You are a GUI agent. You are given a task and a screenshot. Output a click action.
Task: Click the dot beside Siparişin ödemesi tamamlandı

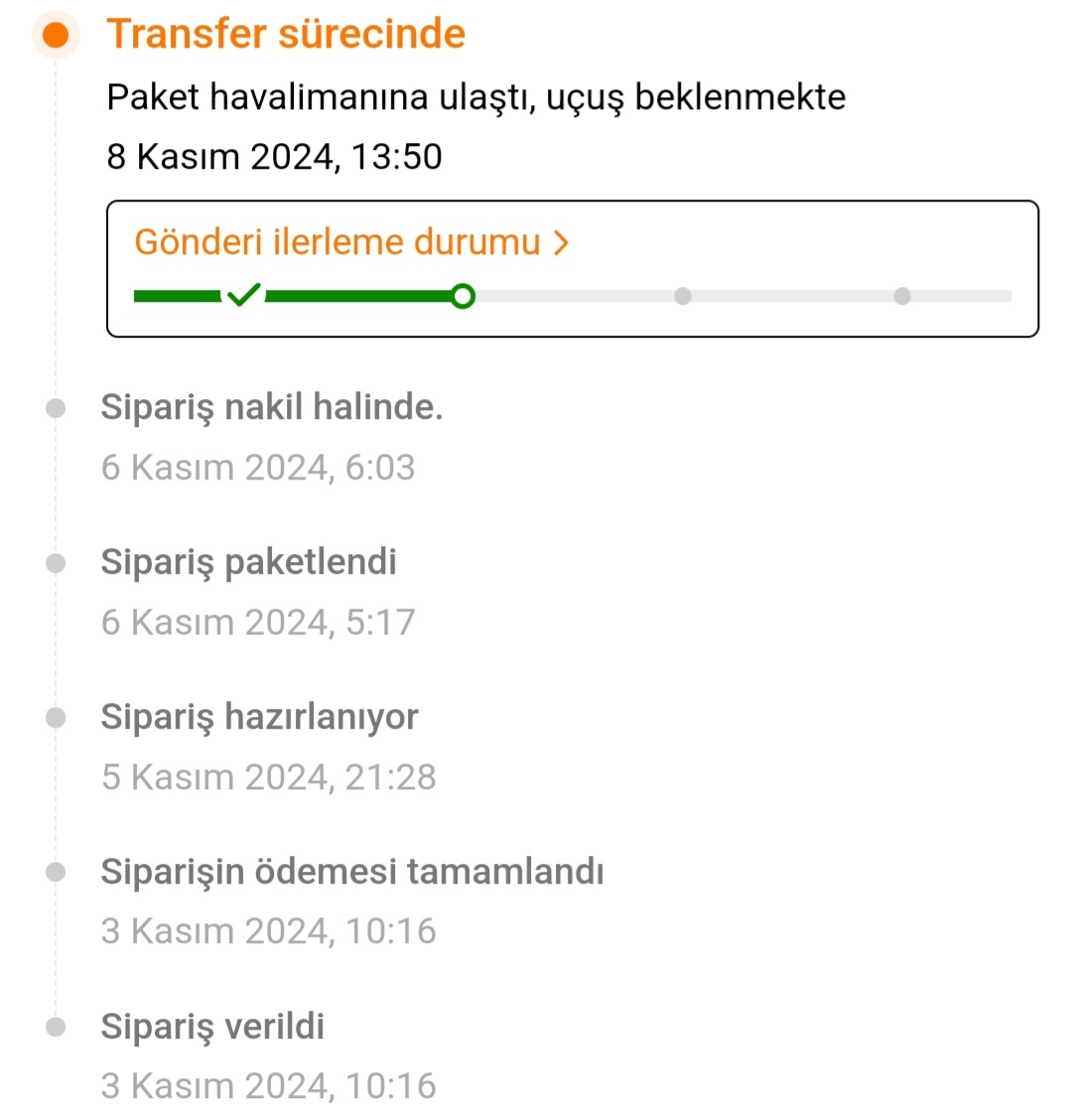coord(57,872)
